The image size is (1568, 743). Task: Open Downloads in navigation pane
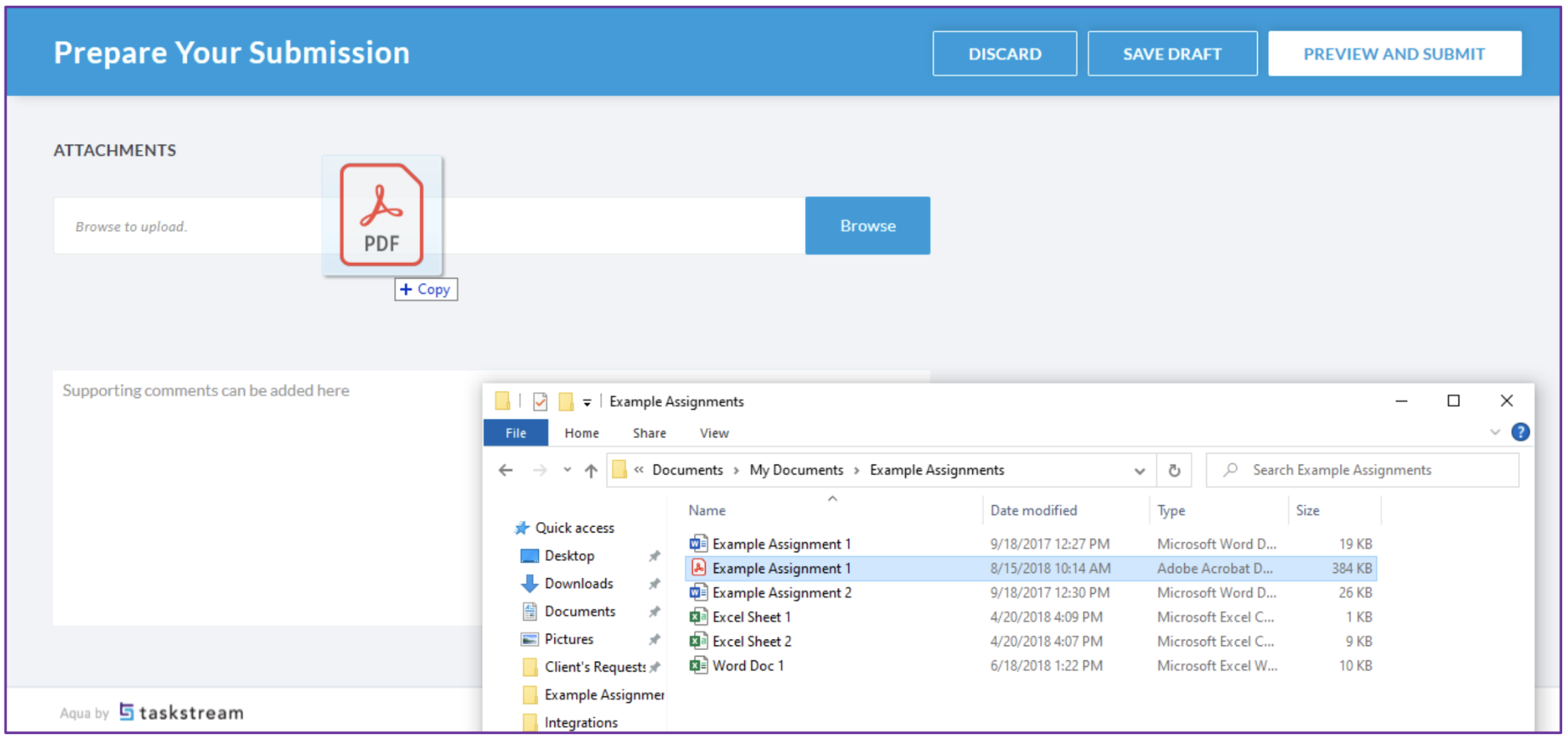(579, 584)
